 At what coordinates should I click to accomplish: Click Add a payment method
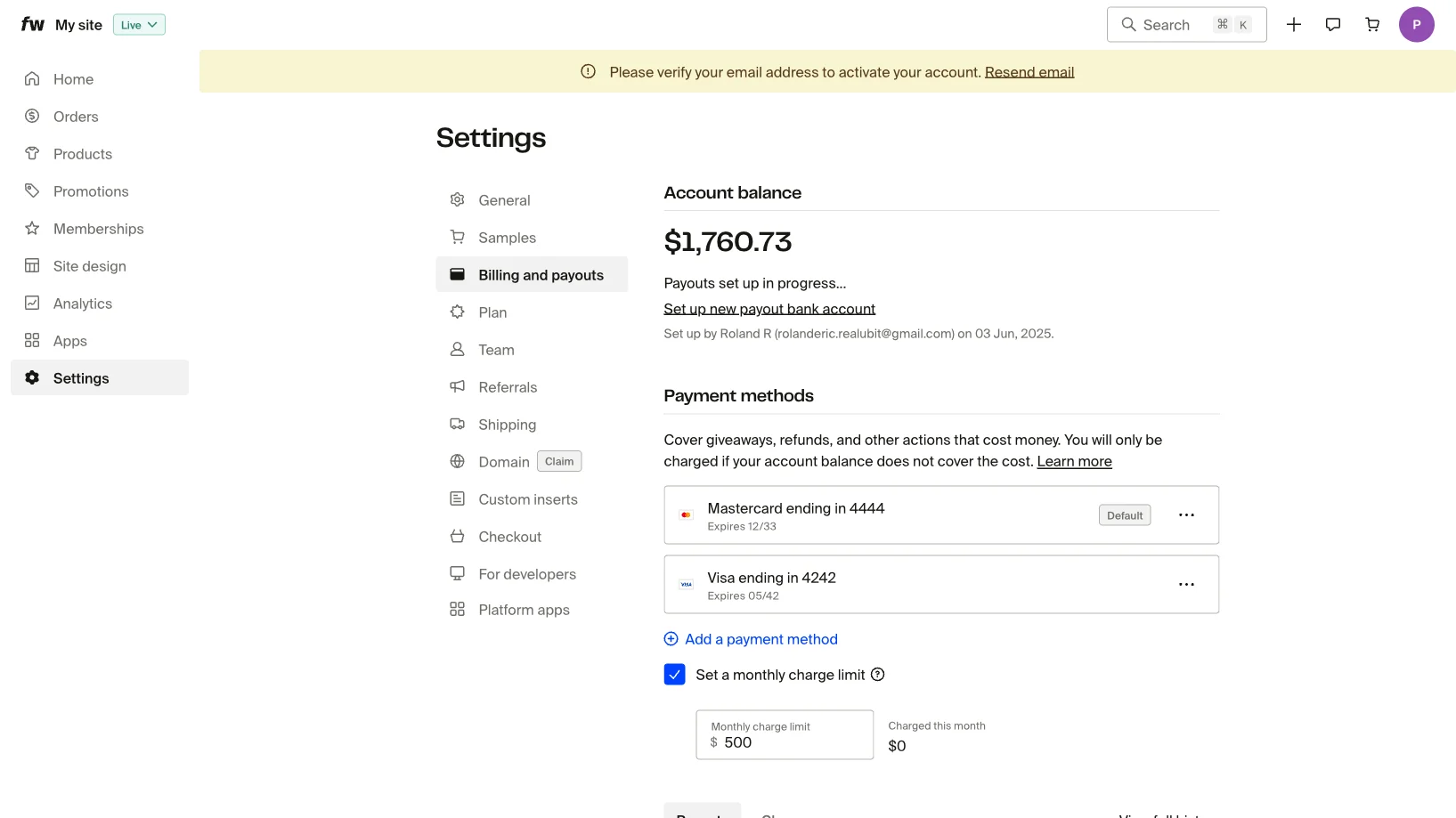[751, 639]
